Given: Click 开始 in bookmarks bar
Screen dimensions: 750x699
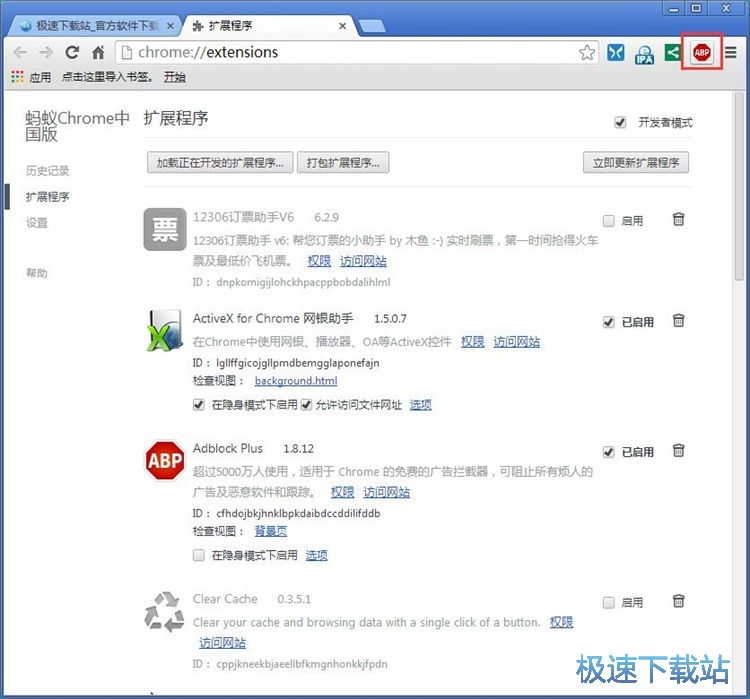Looking at the screenshot, I should point(175,77).
